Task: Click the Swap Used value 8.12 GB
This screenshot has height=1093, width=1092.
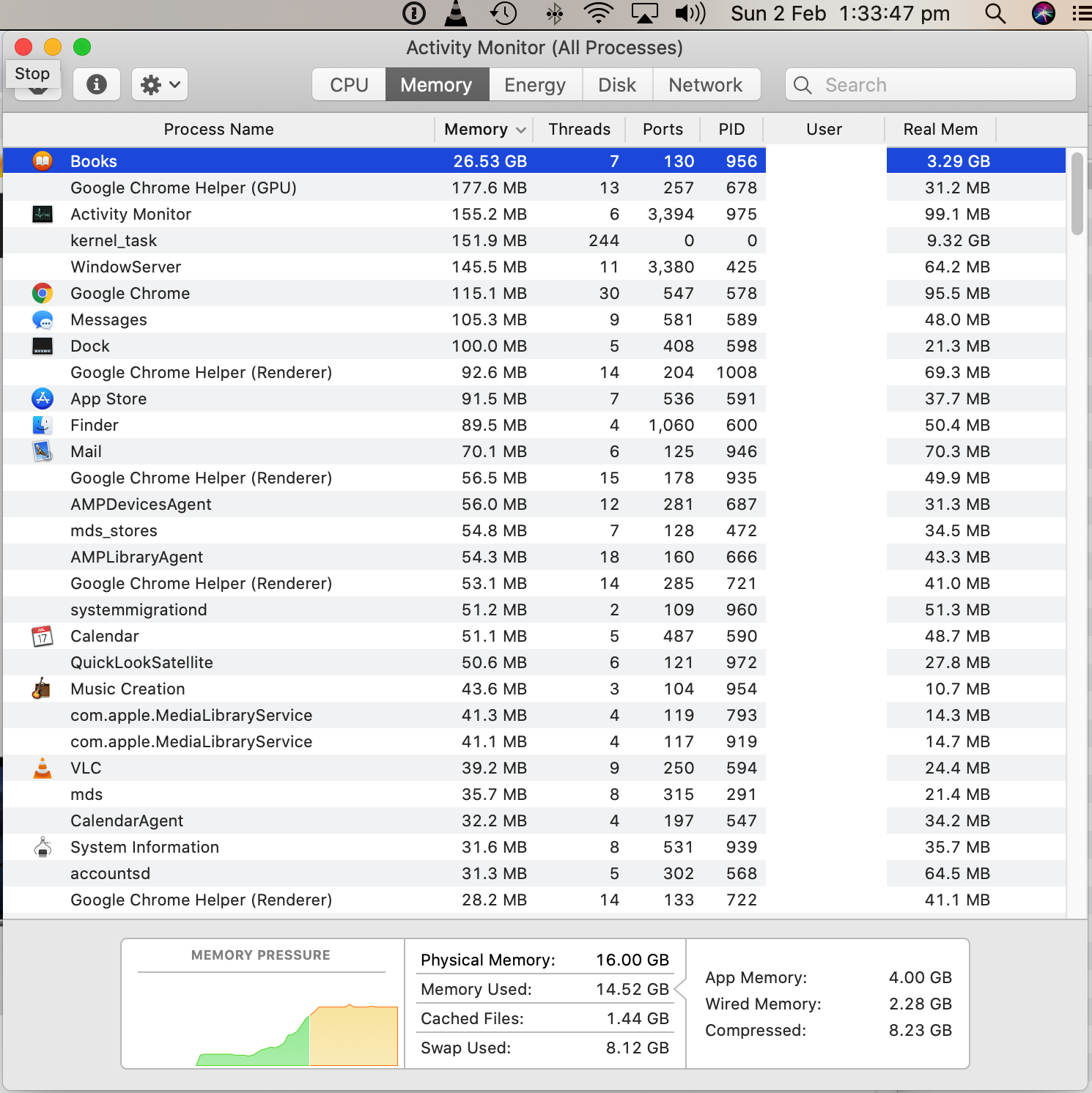Action: 637,1048
